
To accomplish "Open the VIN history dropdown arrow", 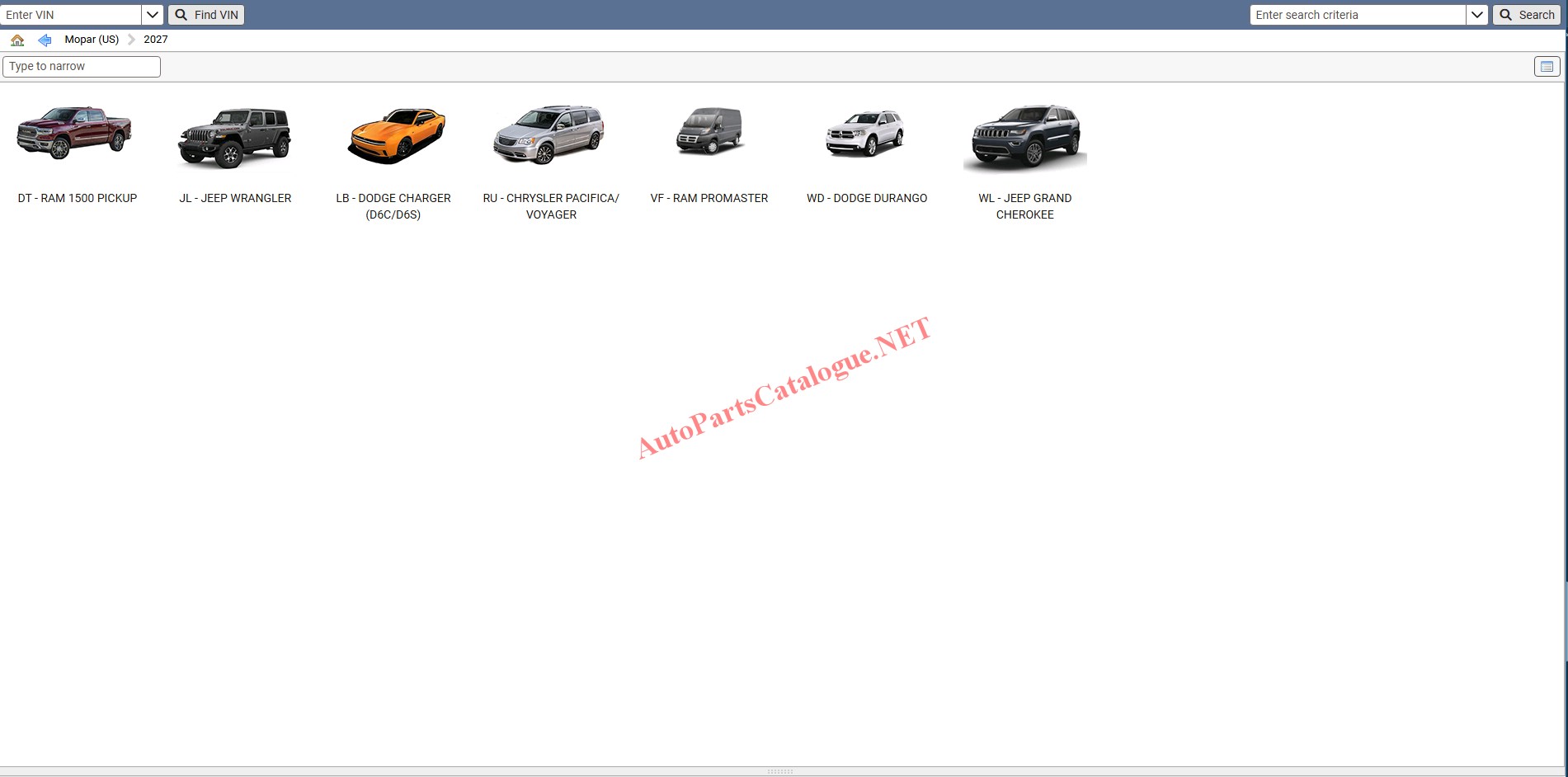I will pyautogui.click(x=153, y=15).
